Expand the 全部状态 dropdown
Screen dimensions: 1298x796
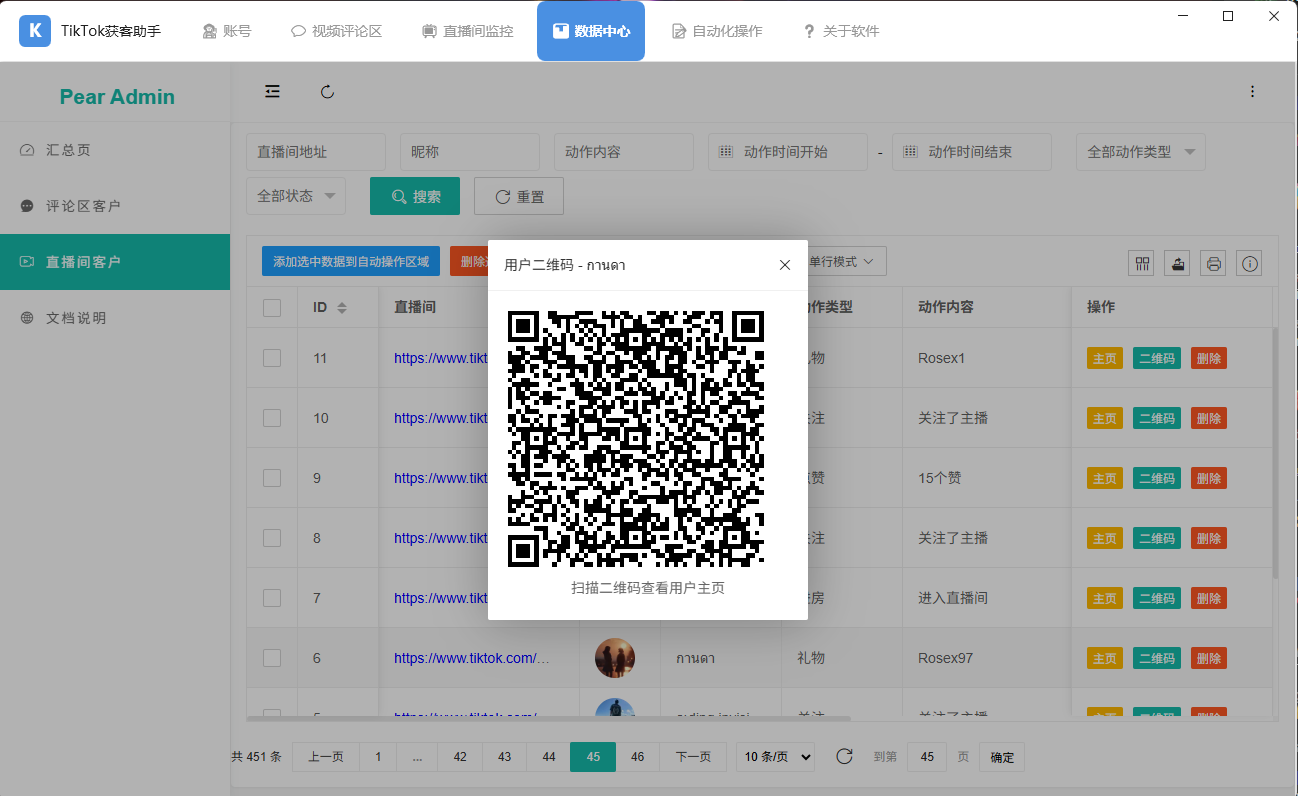click(296, 196)
